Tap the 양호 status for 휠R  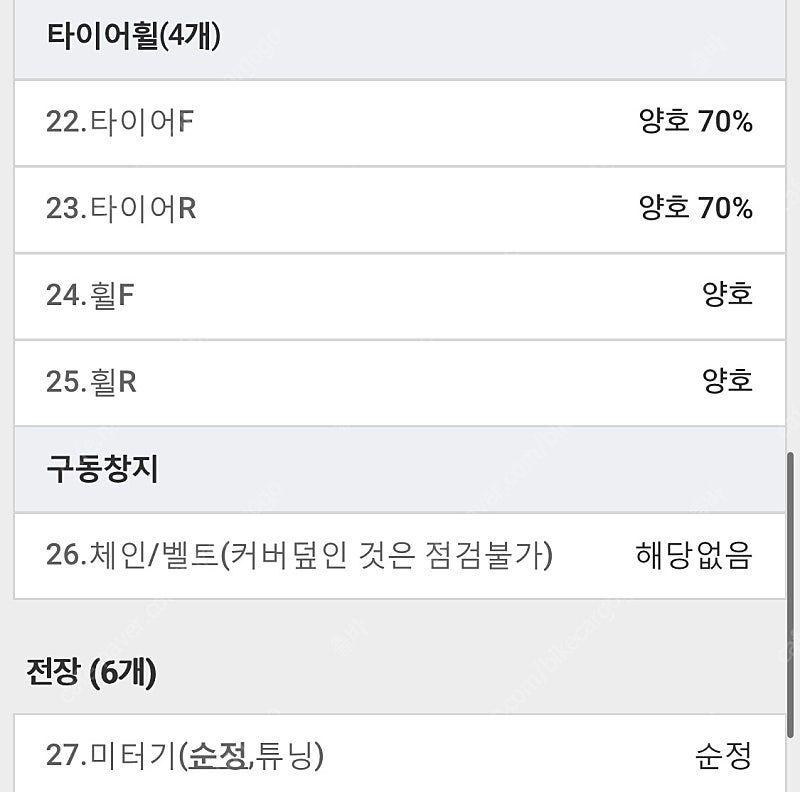(727, 381)
